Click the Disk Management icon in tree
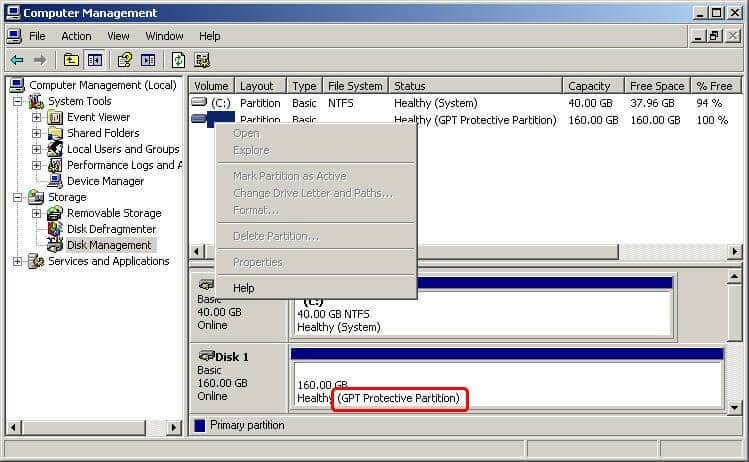The image size is (749, 462). click(x=55, y=245)
